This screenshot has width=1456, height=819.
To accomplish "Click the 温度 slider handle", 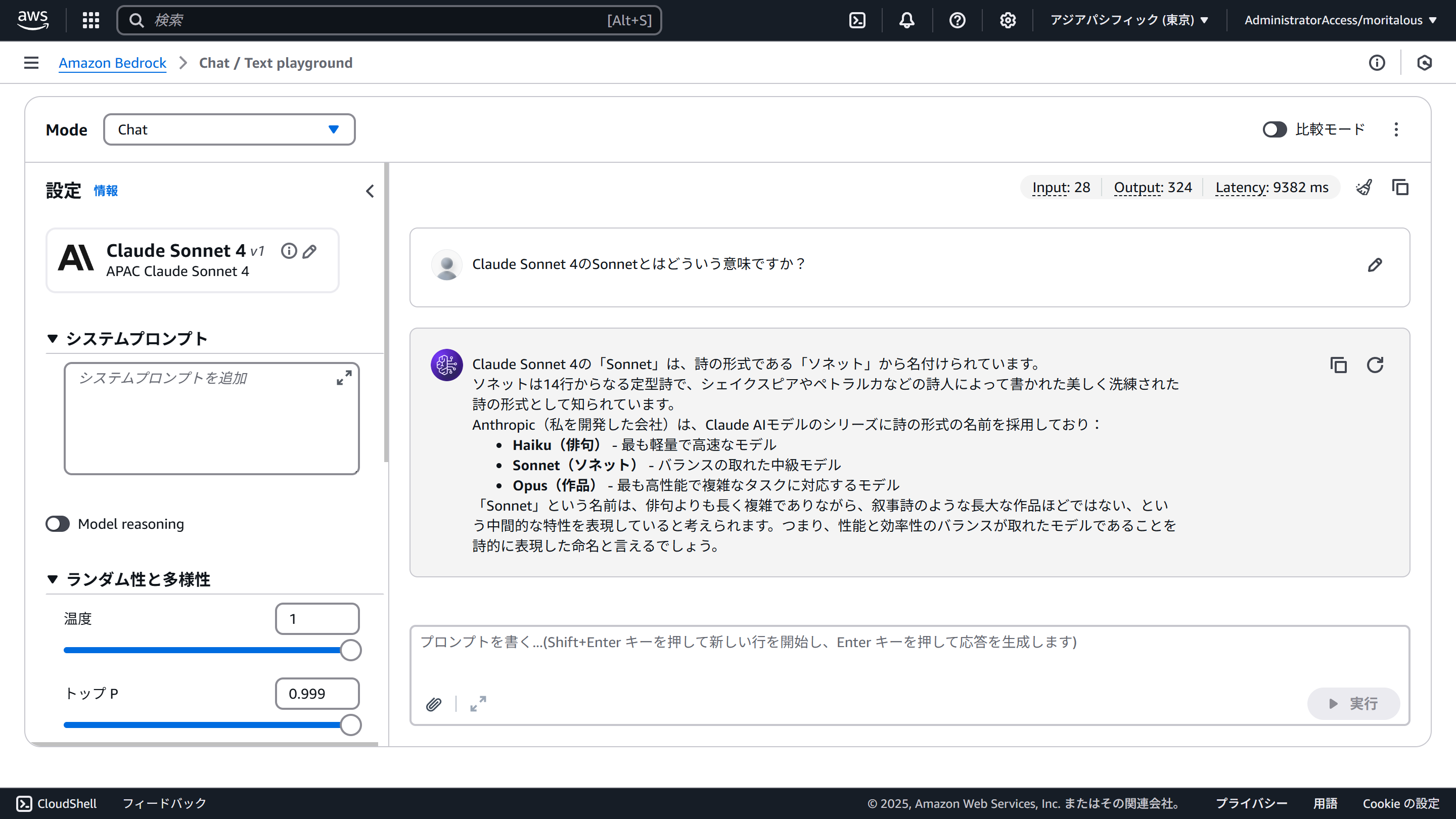I will [x=350, y=650].
